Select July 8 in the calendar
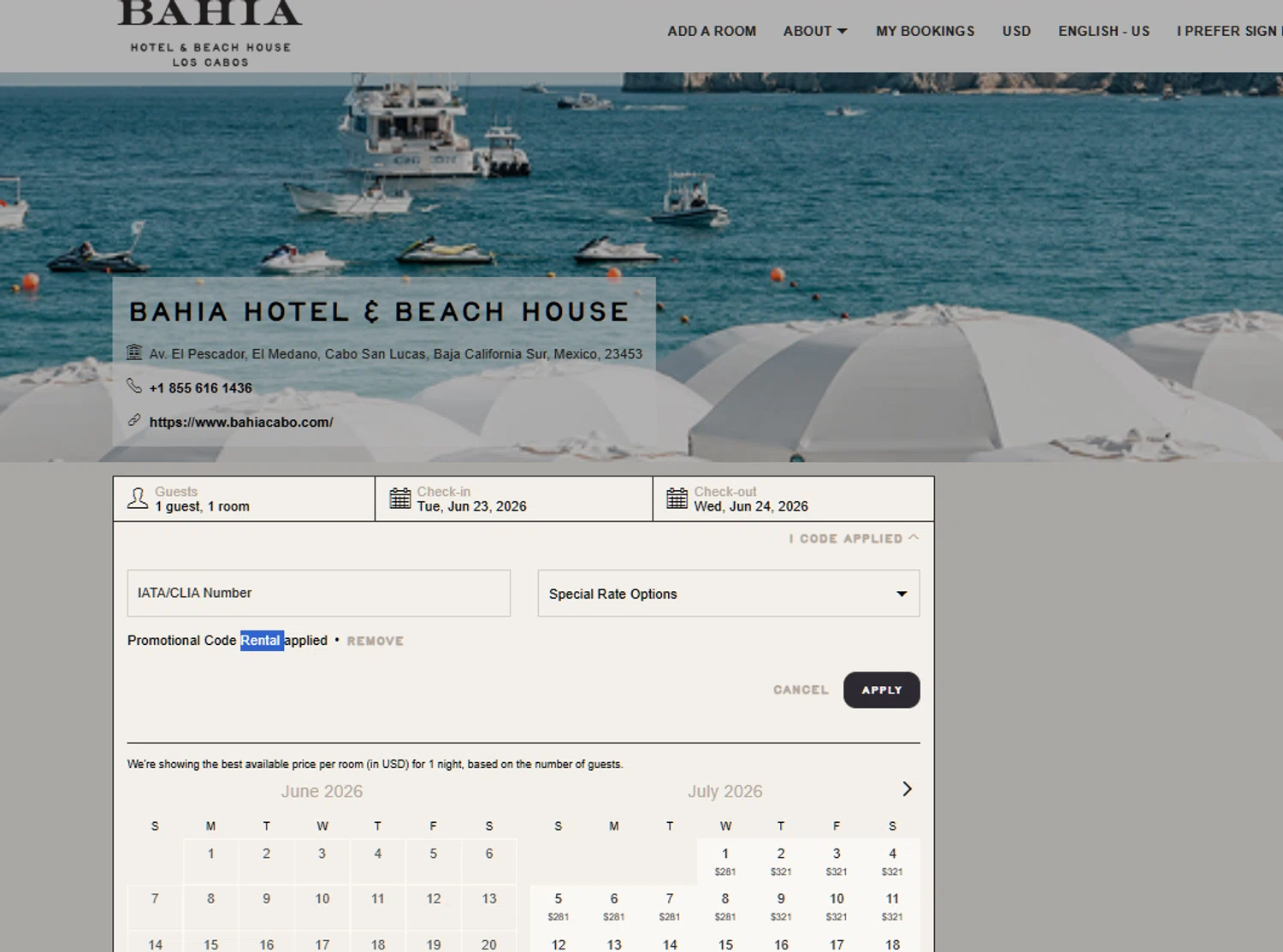This screenshot has width=1283, height=952. click(x=725, y=907)
